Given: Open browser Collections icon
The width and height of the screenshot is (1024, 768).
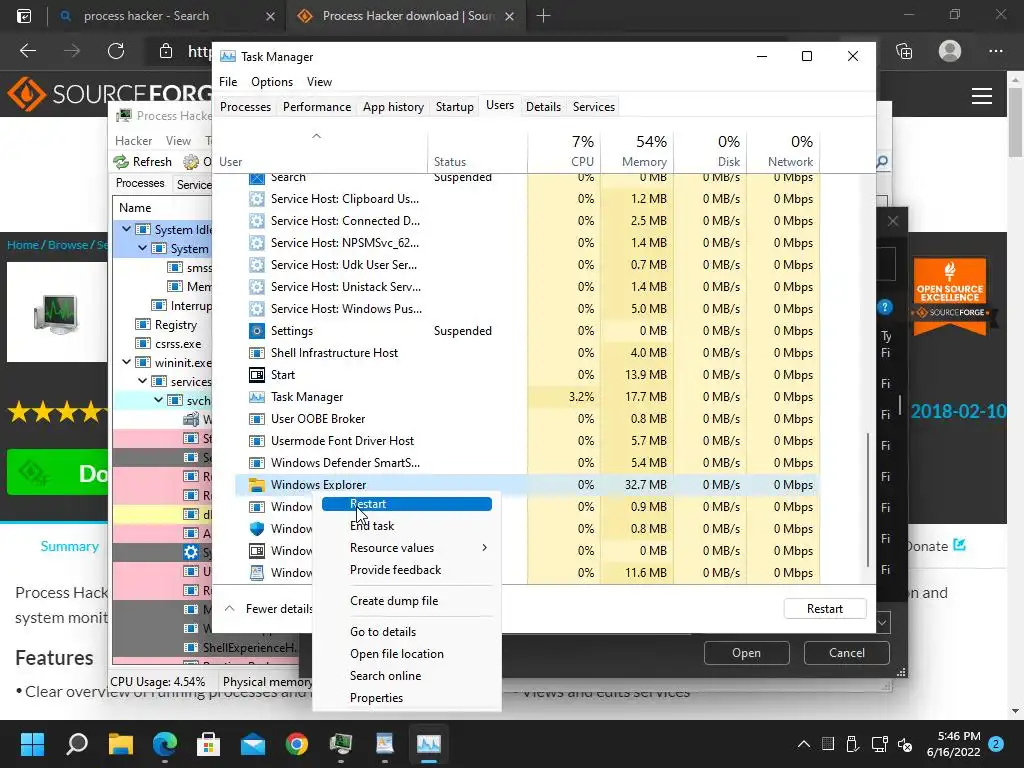Looking at the screenshot, I should coord(904,51).
